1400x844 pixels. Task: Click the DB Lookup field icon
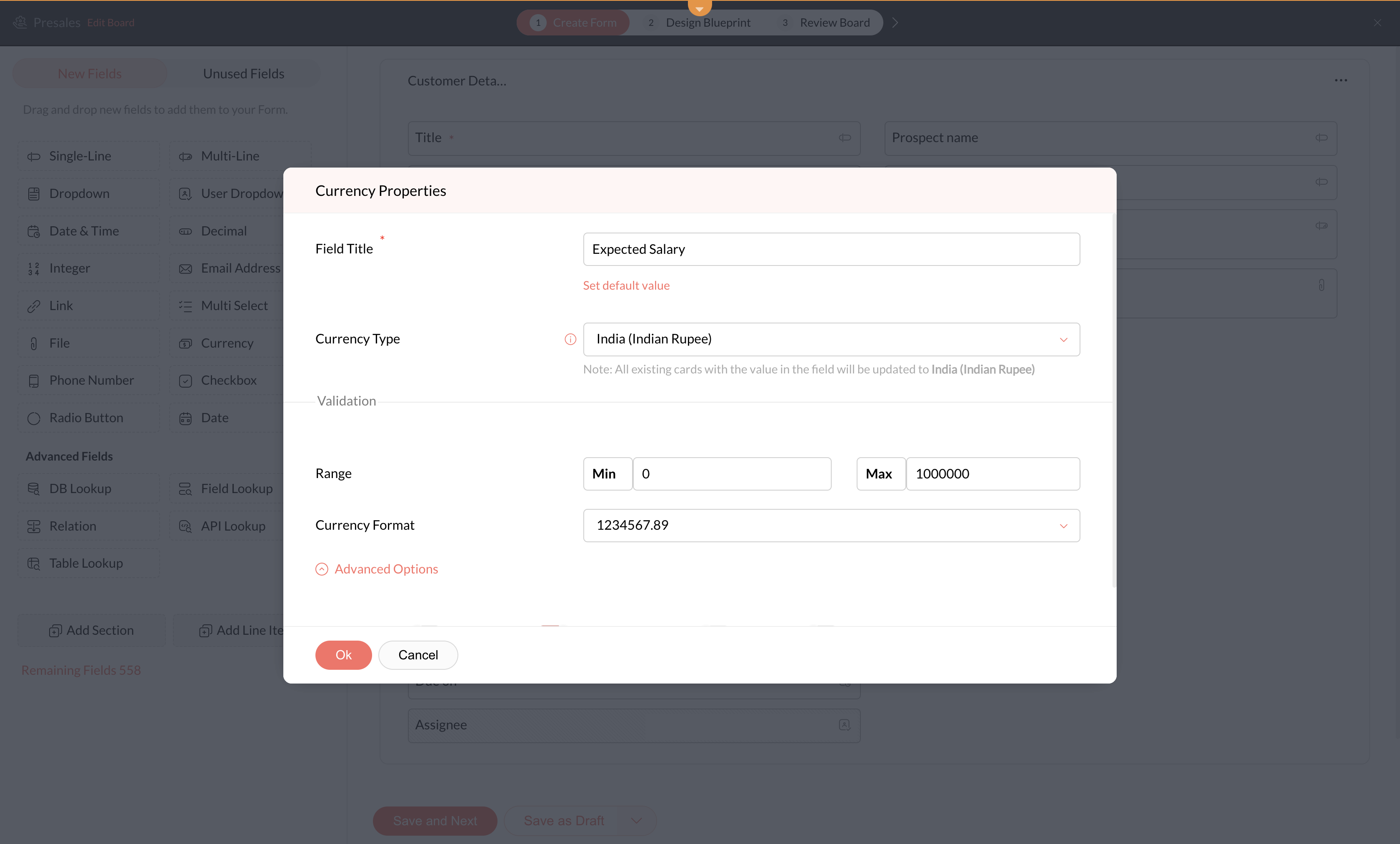pyautogui.click(x=33, y=489)
